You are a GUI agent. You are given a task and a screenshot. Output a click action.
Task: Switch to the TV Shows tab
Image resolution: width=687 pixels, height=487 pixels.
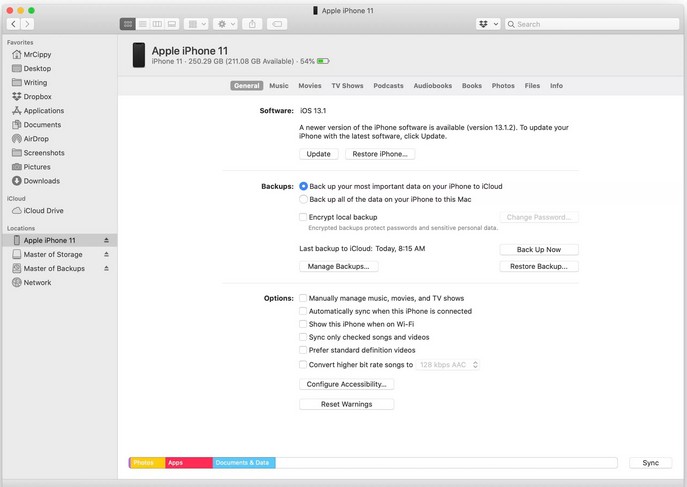tap(347, 85)
